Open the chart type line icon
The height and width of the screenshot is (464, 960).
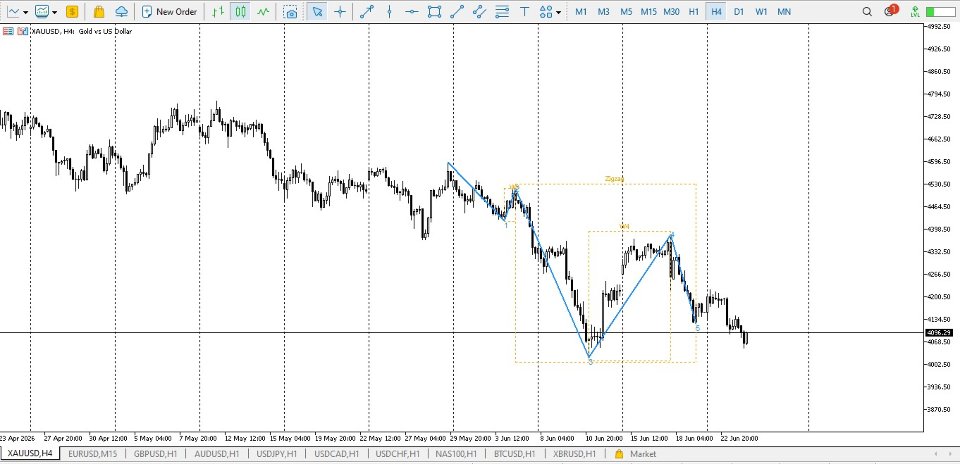[13, 11]
